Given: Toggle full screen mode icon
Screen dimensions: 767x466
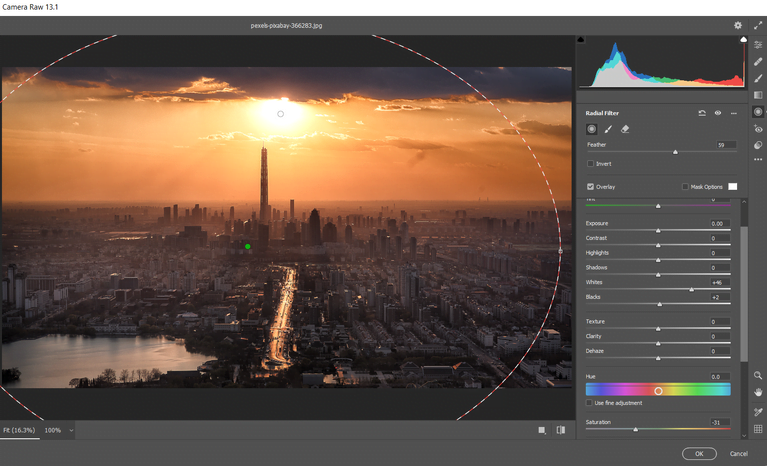Looking at the screenshot, I should (758, 26).
